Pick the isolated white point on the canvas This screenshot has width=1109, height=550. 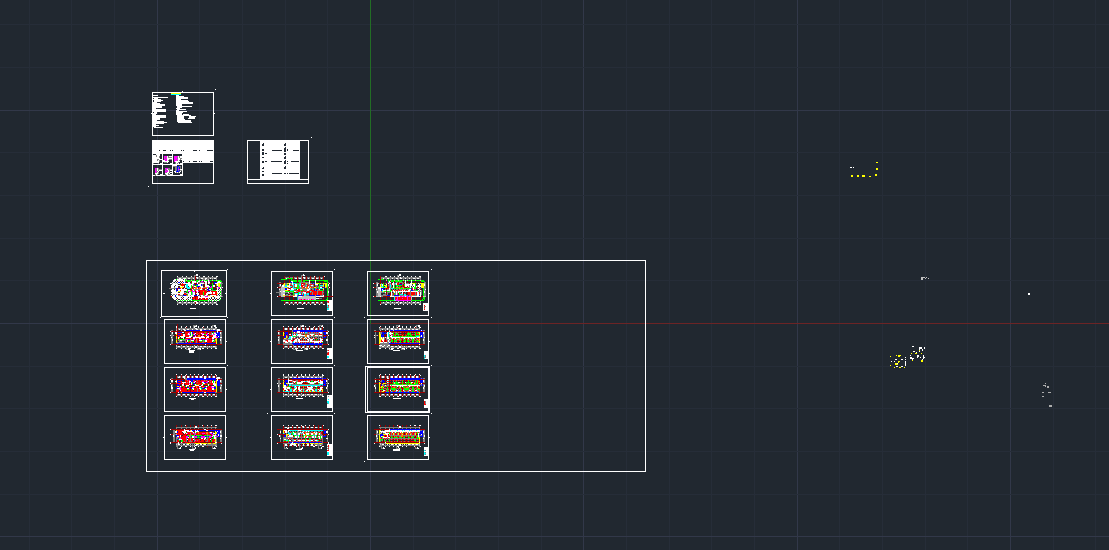tap(1029, 294)
